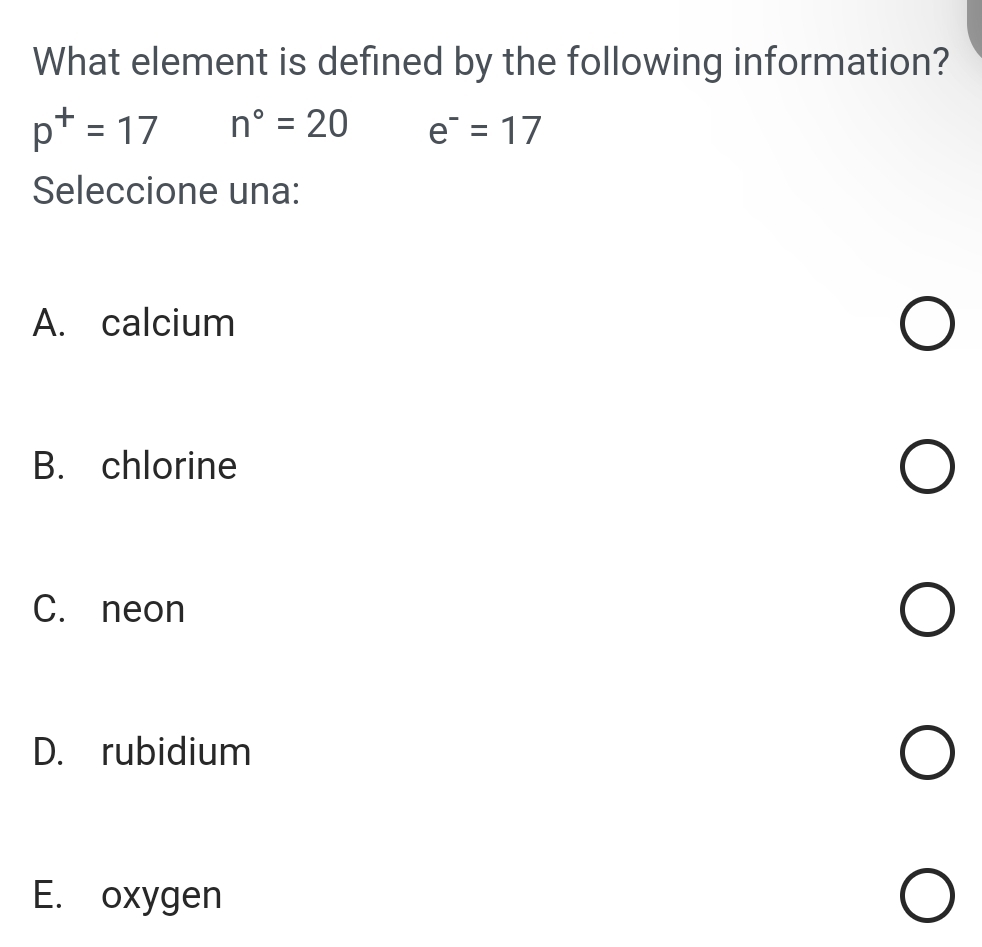Click the neutron count "n° = 20"
This screenshot has width=982, height=947.
pyautogui.click(x=288, y=125)
